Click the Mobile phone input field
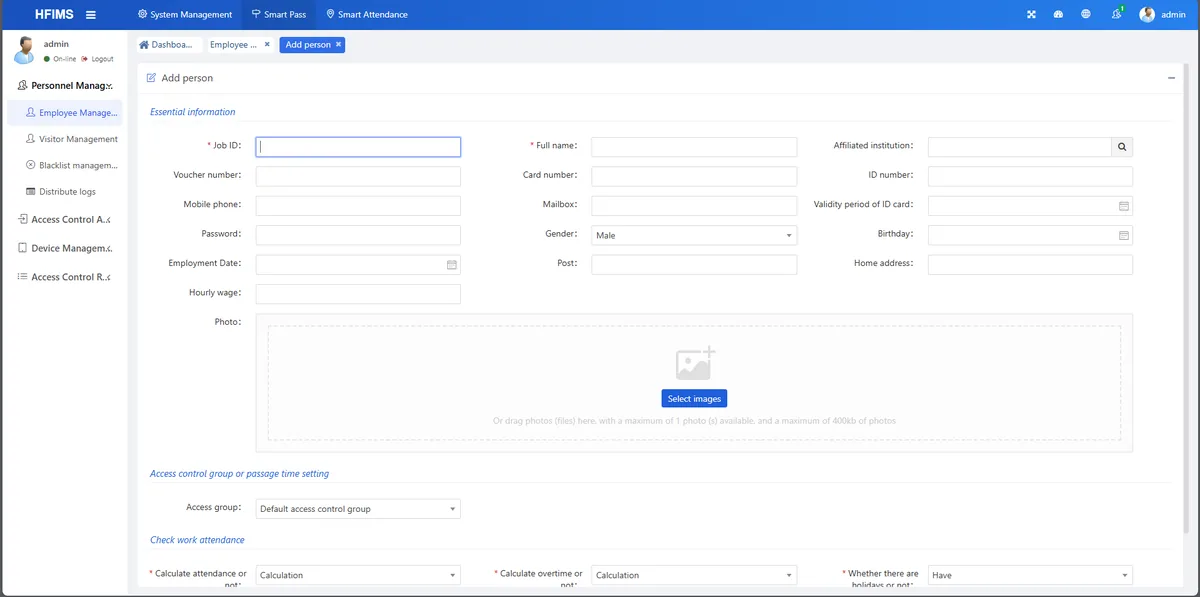Screen dimensions: 1200x597 click(x=358, y=206)
